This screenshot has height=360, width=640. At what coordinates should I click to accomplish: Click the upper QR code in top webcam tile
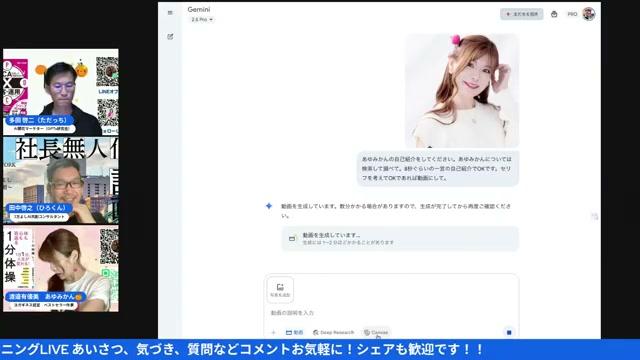point(107,72)
